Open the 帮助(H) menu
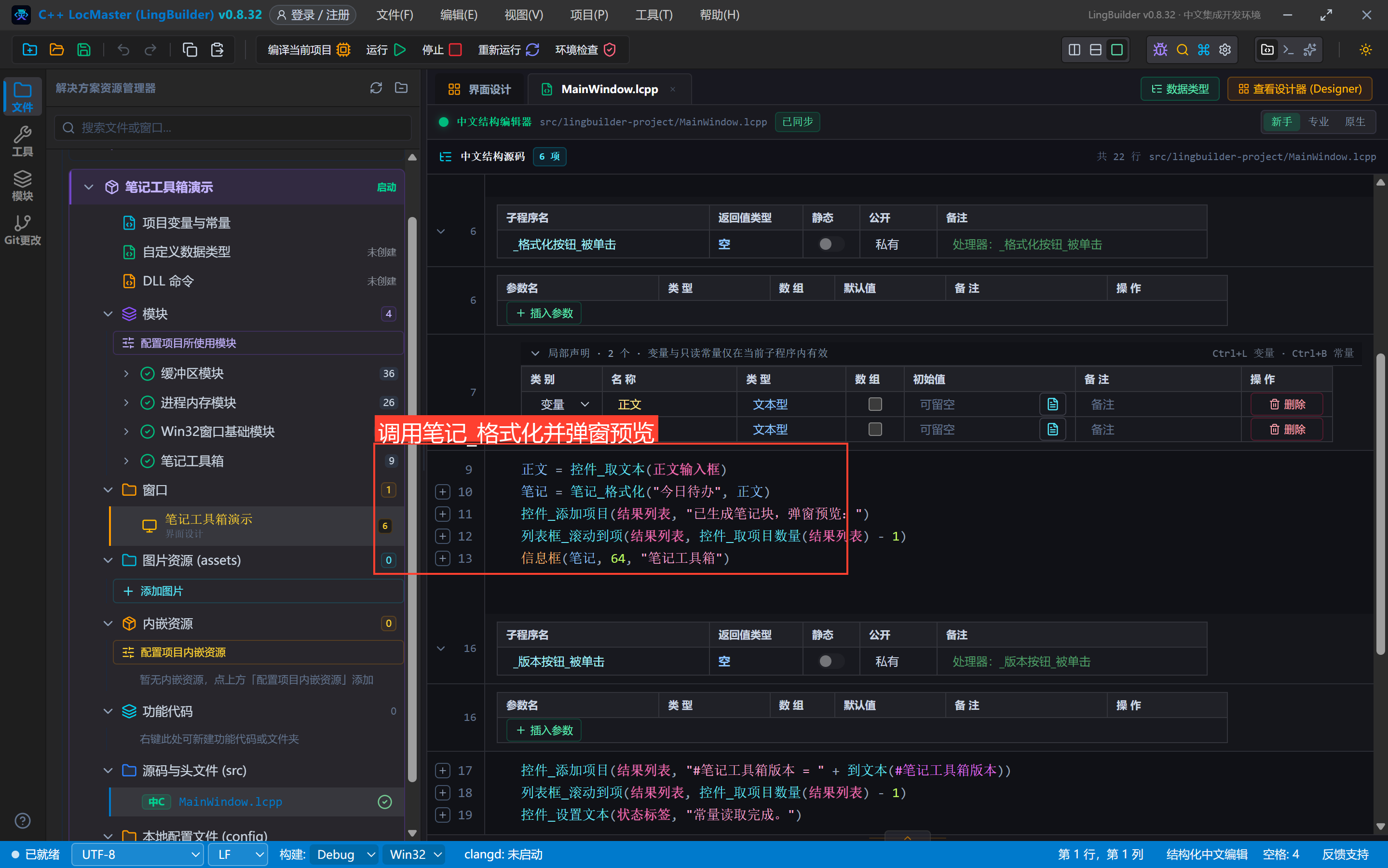The width and height of the screenshot is (1388, 868). coord(719,15)
